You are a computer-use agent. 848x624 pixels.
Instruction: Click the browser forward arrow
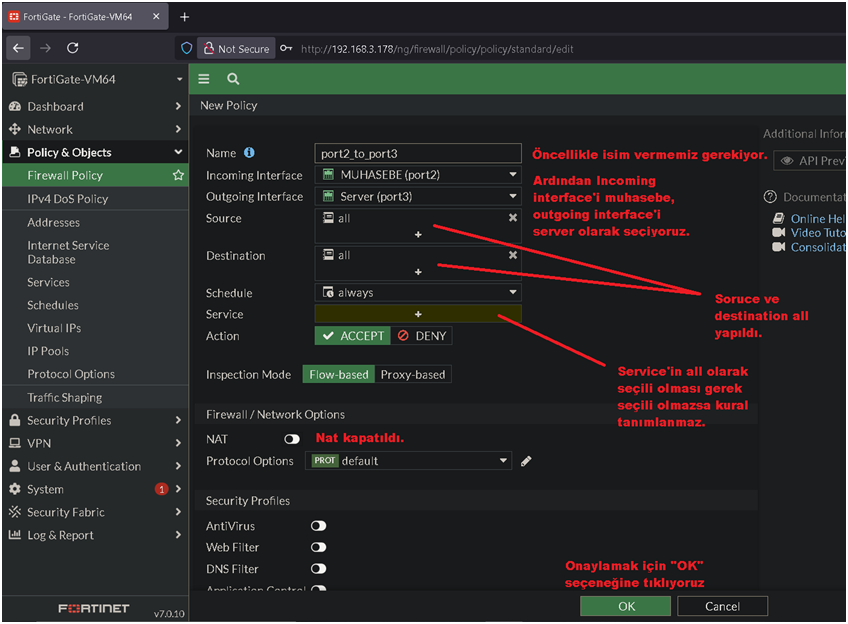[x=45, y=48]
